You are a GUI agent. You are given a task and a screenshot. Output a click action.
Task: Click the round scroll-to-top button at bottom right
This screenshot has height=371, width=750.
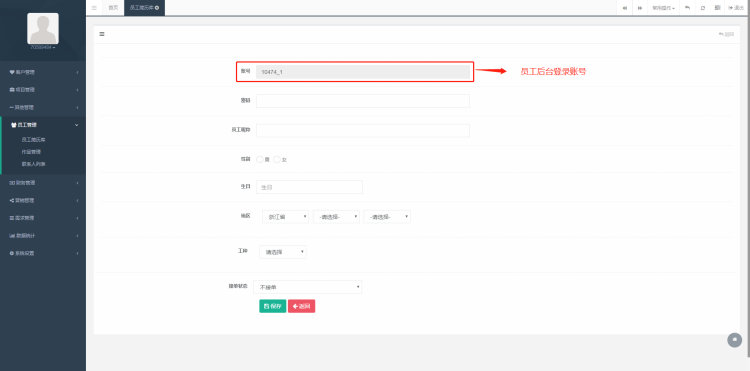coord(734,340)
